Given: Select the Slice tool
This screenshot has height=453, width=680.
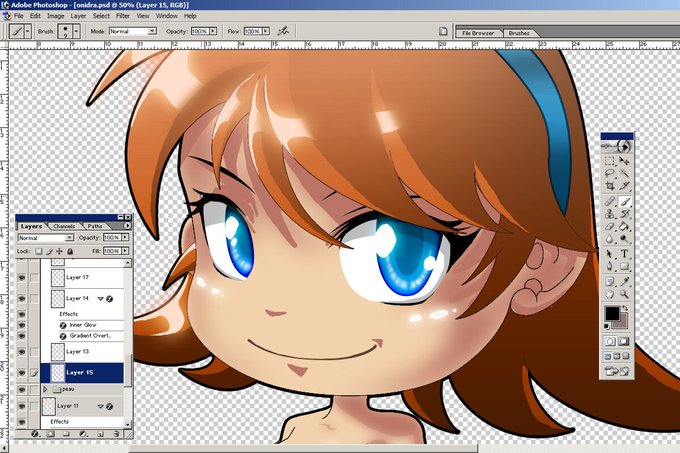Looking at the screenshot, I should (x=624, y=186).
